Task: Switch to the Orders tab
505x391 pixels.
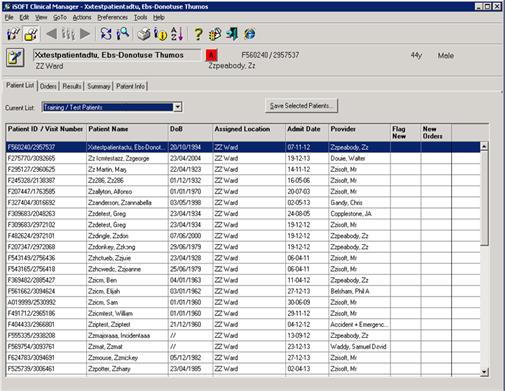Action: click(48, 86)
